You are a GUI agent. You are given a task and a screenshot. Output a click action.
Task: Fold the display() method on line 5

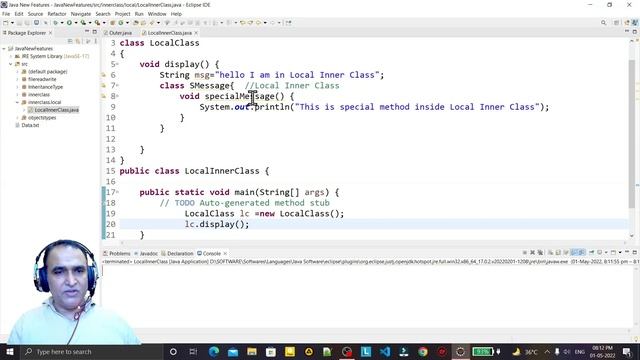118,64
